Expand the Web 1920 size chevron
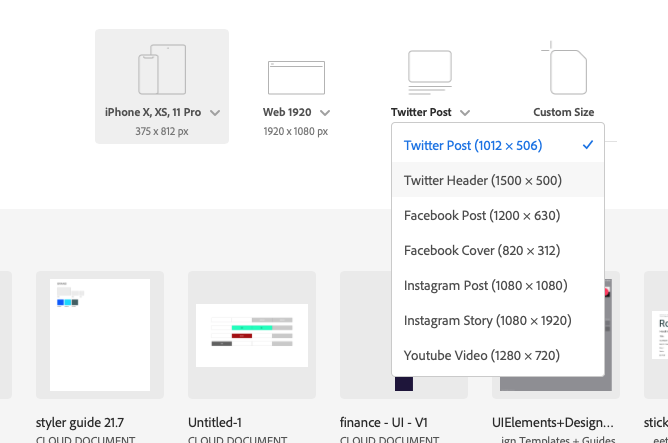 (325, 113)
